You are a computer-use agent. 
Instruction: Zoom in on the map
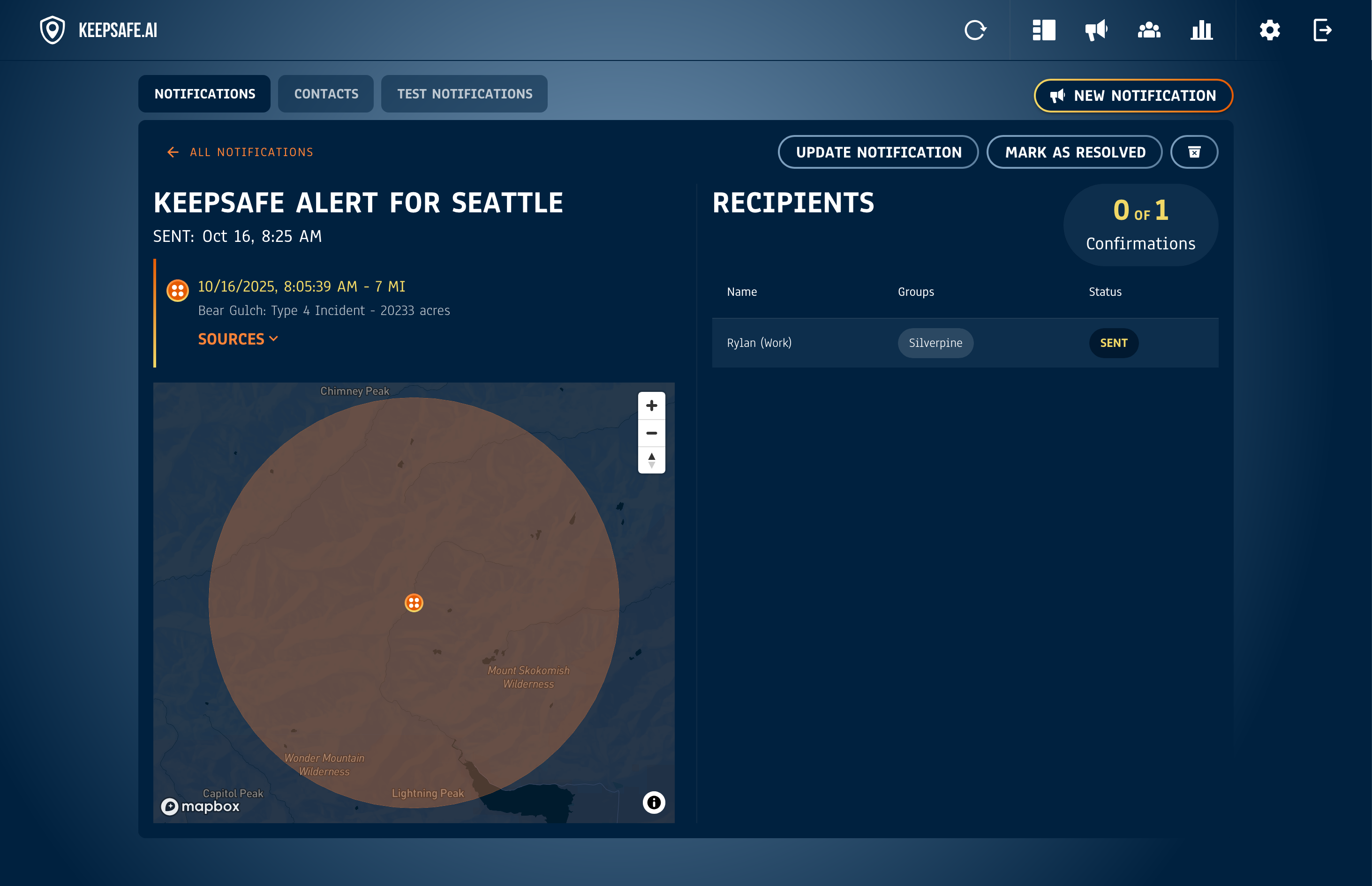pos(651,405)
